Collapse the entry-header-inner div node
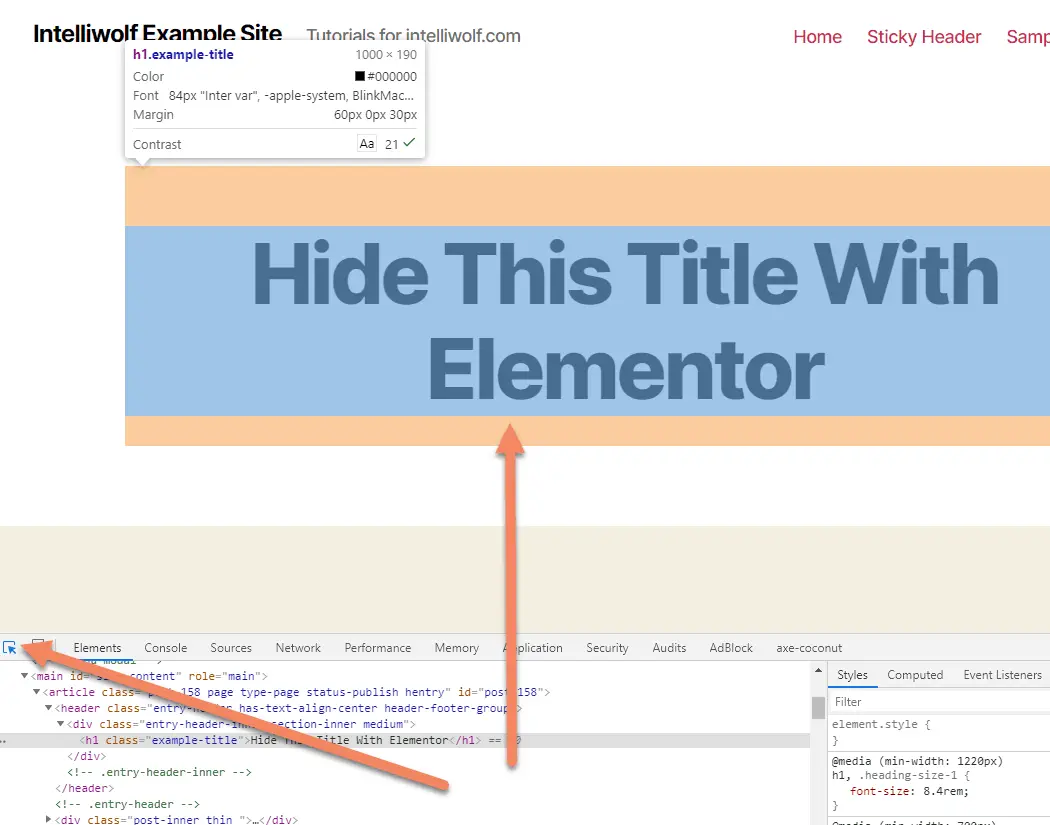 pos(61,724)
